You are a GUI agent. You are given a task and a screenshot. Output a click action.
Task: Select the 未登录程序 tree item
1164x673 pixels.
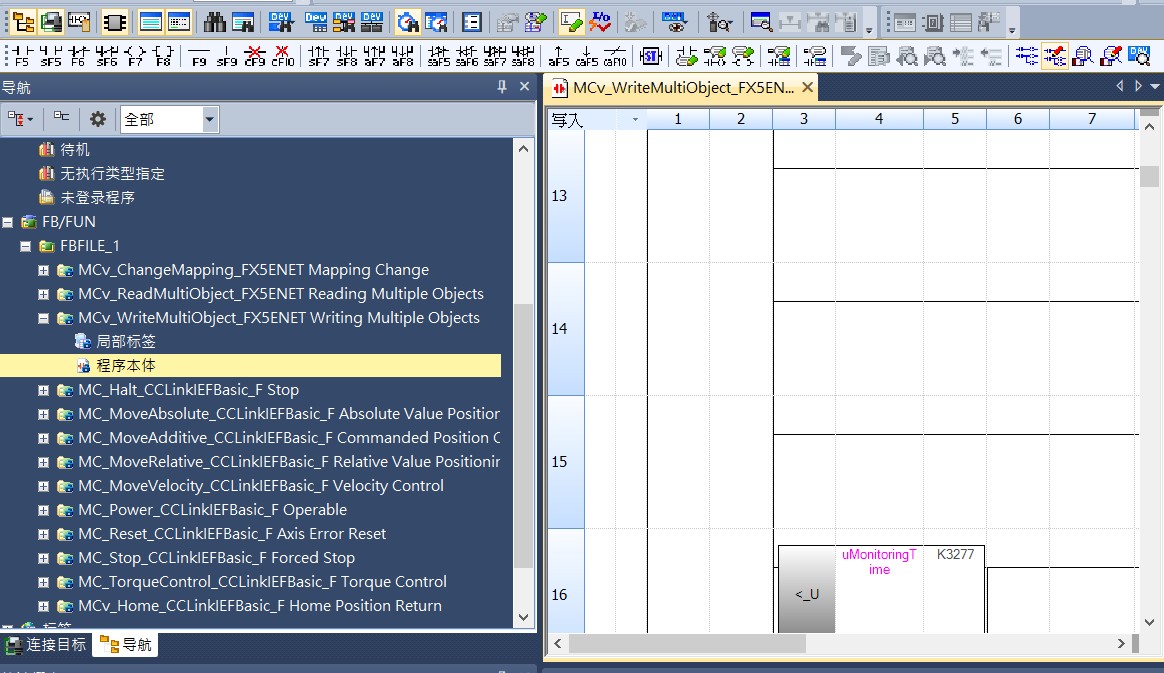coord(97,198)
